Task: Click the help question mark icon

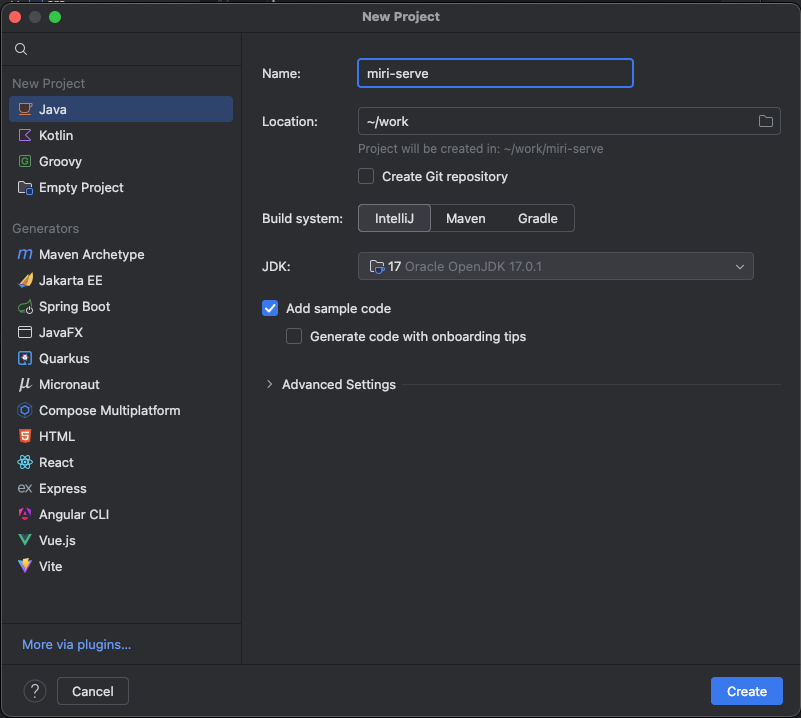Action: tap(35, 691)
